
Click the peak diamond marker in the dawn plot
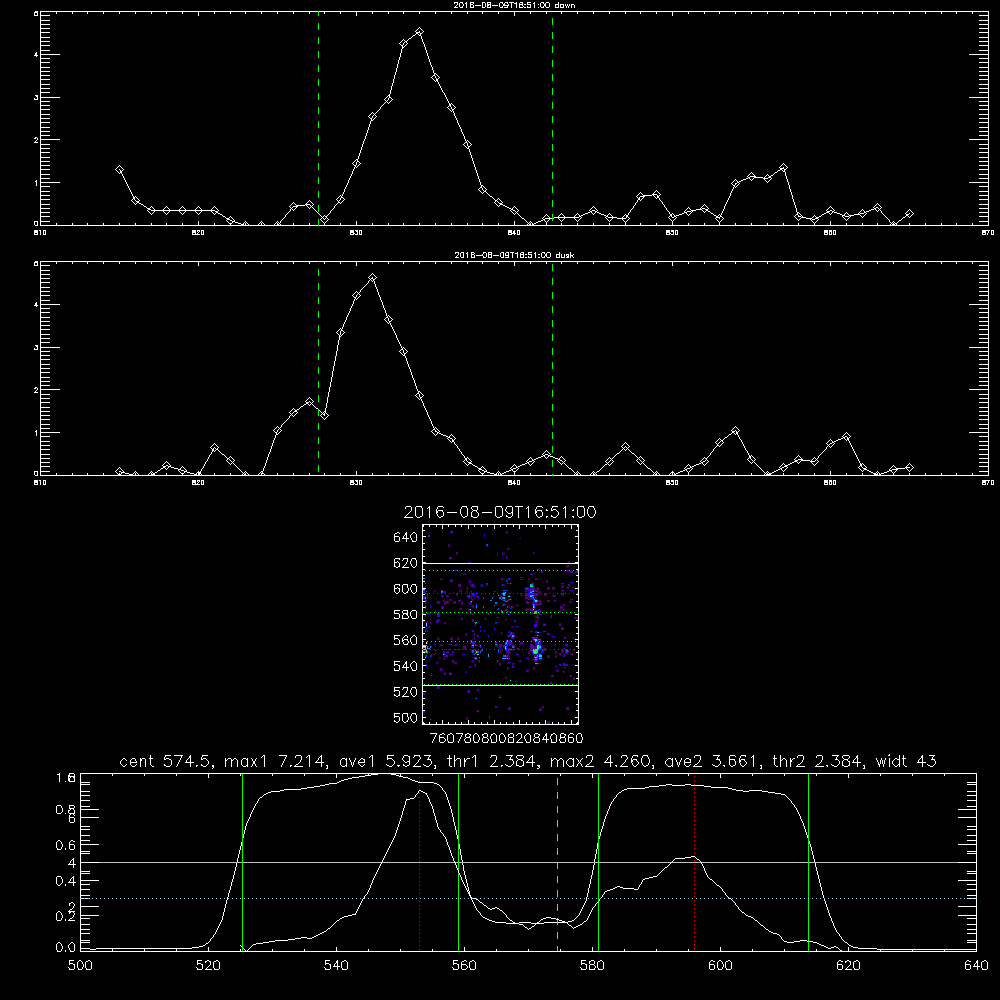(419, 31)
